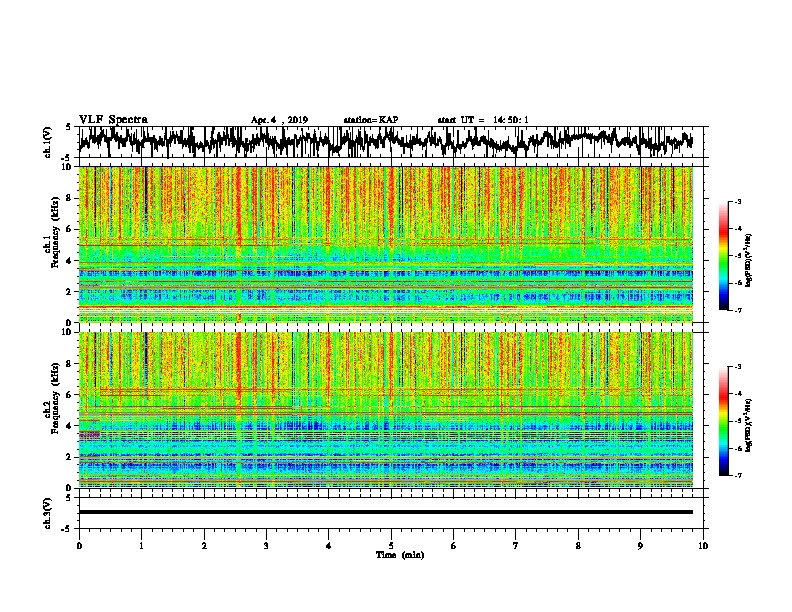Click the ch.1 color bar unit label log(PSD)

click(748, 260)
